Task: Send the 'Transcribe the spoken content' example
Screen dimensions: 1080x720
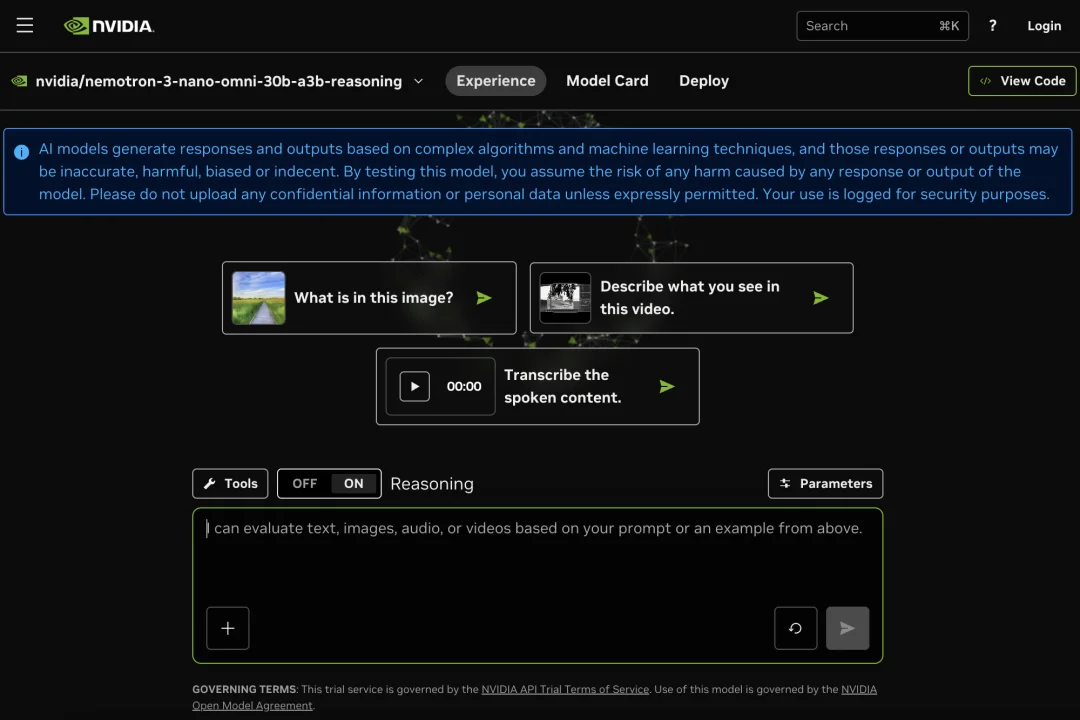Action: pyautogui.click(x=667, y=387)
